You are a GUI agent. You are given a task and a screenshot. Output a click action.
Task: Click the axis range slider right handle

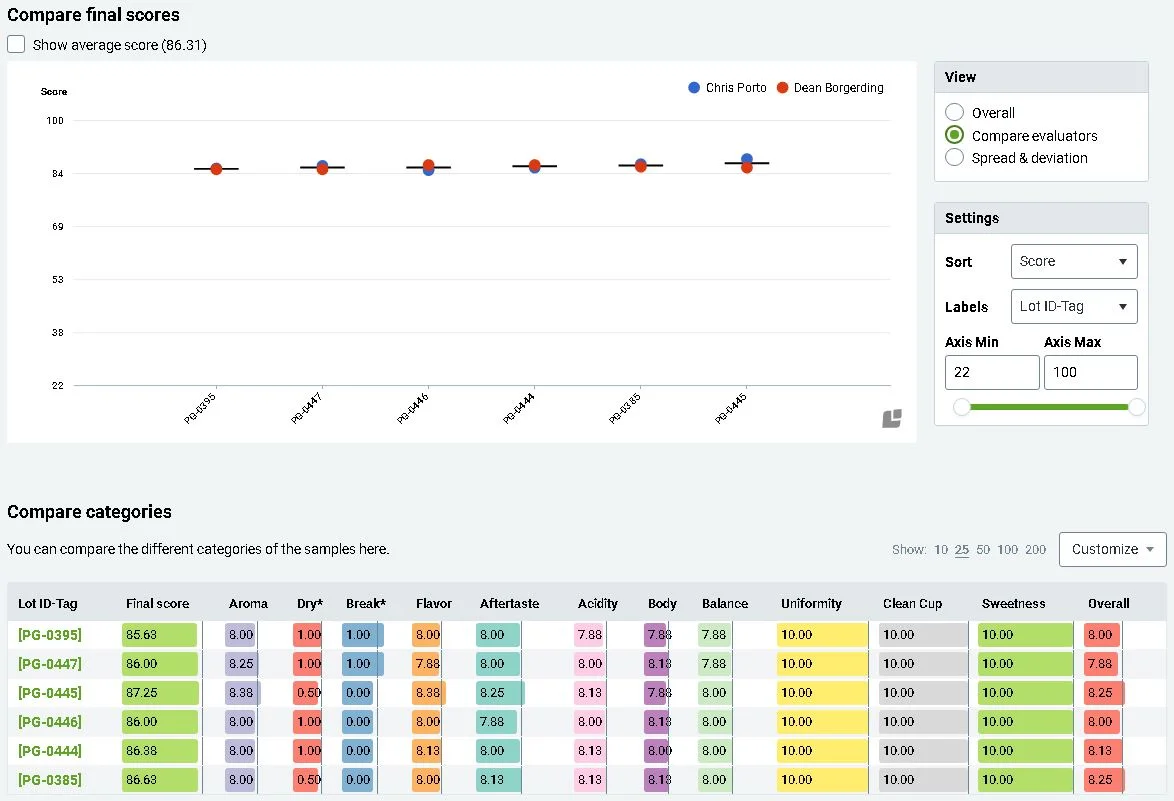[x=1137, y=406]
